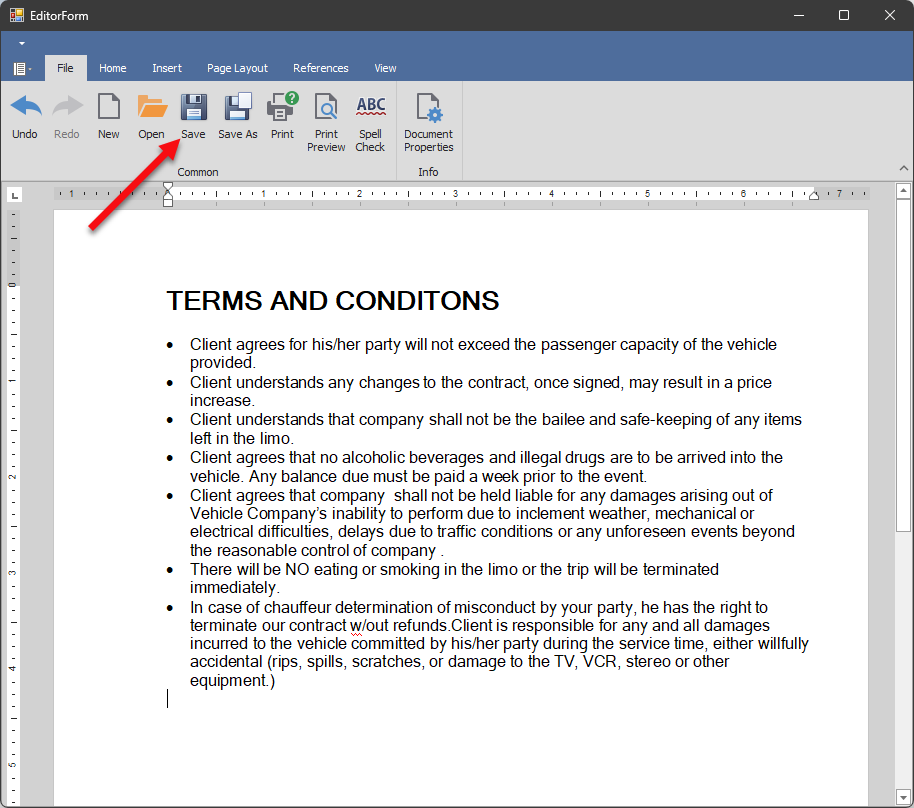
Task: Click the Redo arrow icon
Action: (x=67, y=107)
